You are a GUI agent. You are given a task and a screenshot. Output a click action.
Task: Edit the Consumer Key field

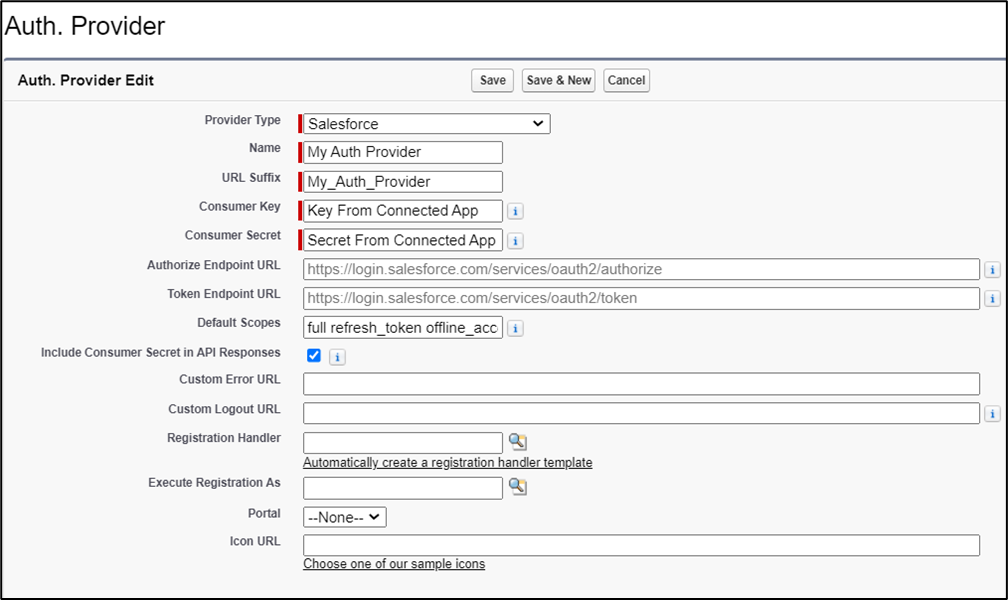pos(403,211)
